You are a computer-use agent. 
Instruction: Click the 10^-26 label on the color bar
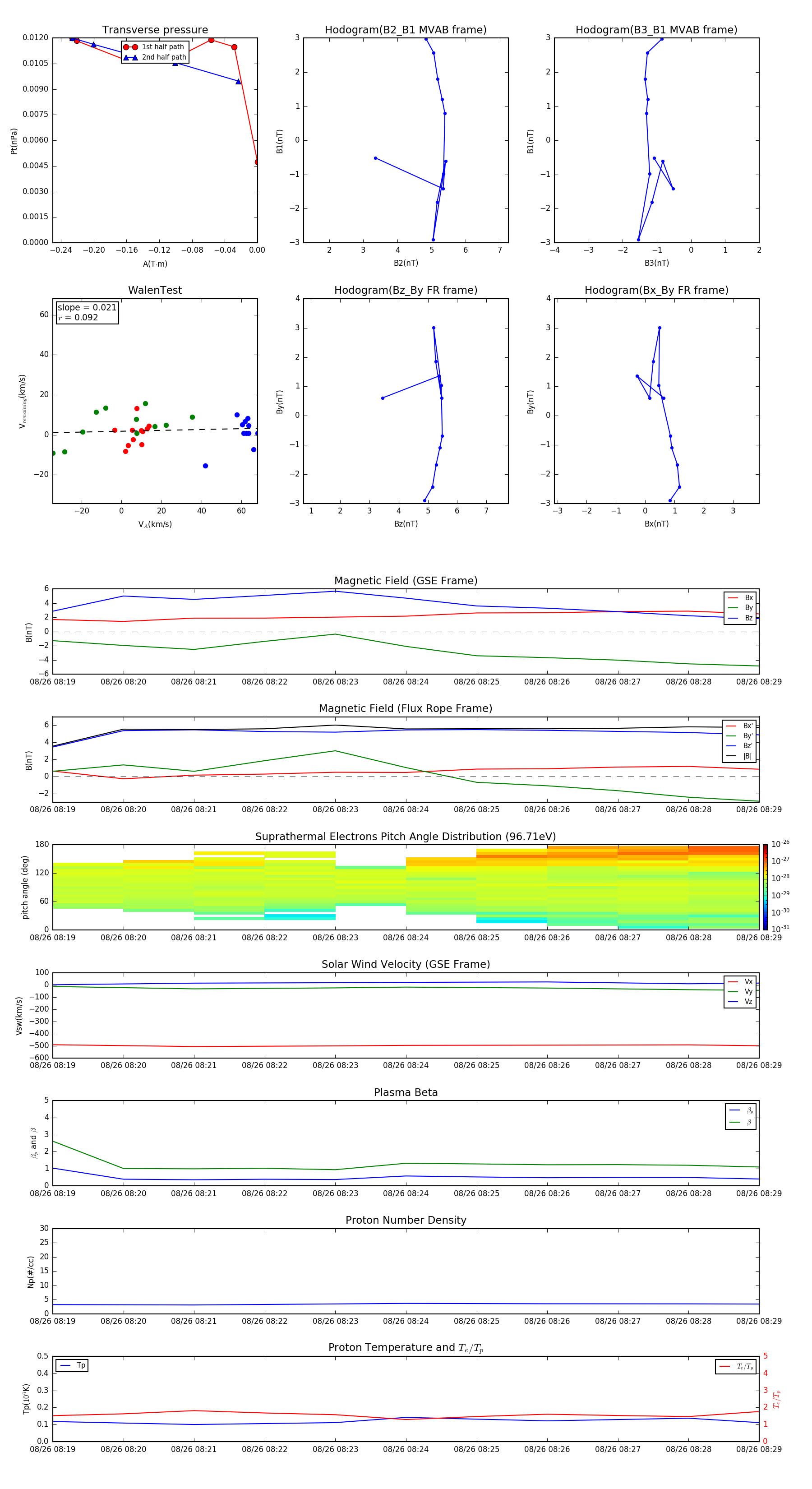tap(780, 844)
